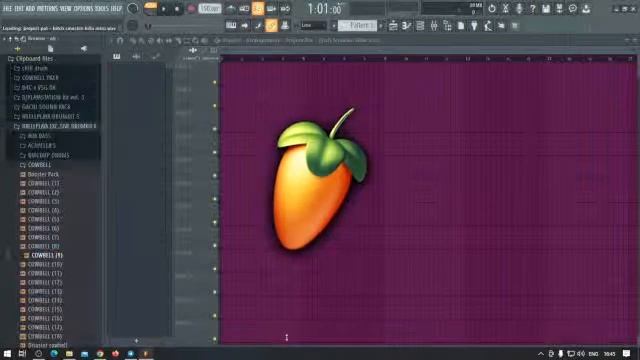The height and width of the screenshot is (360, 640).
Task: Open the chat bubble news icon
Action: [x=573, y=9]
